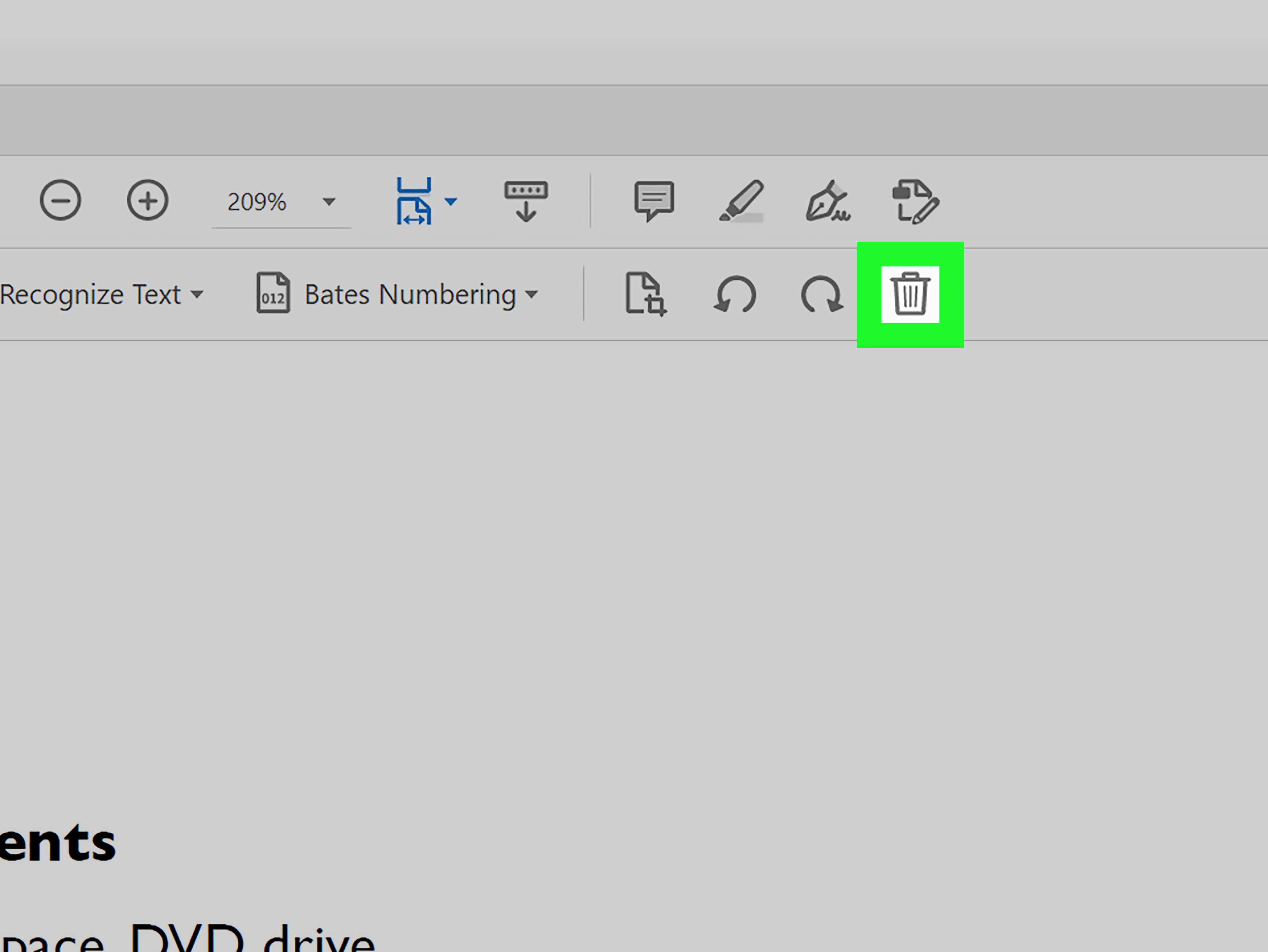This screenshot has width=1268, height=952.
Task: Select the blue fit-width page icon
Action: click(413, 201)
